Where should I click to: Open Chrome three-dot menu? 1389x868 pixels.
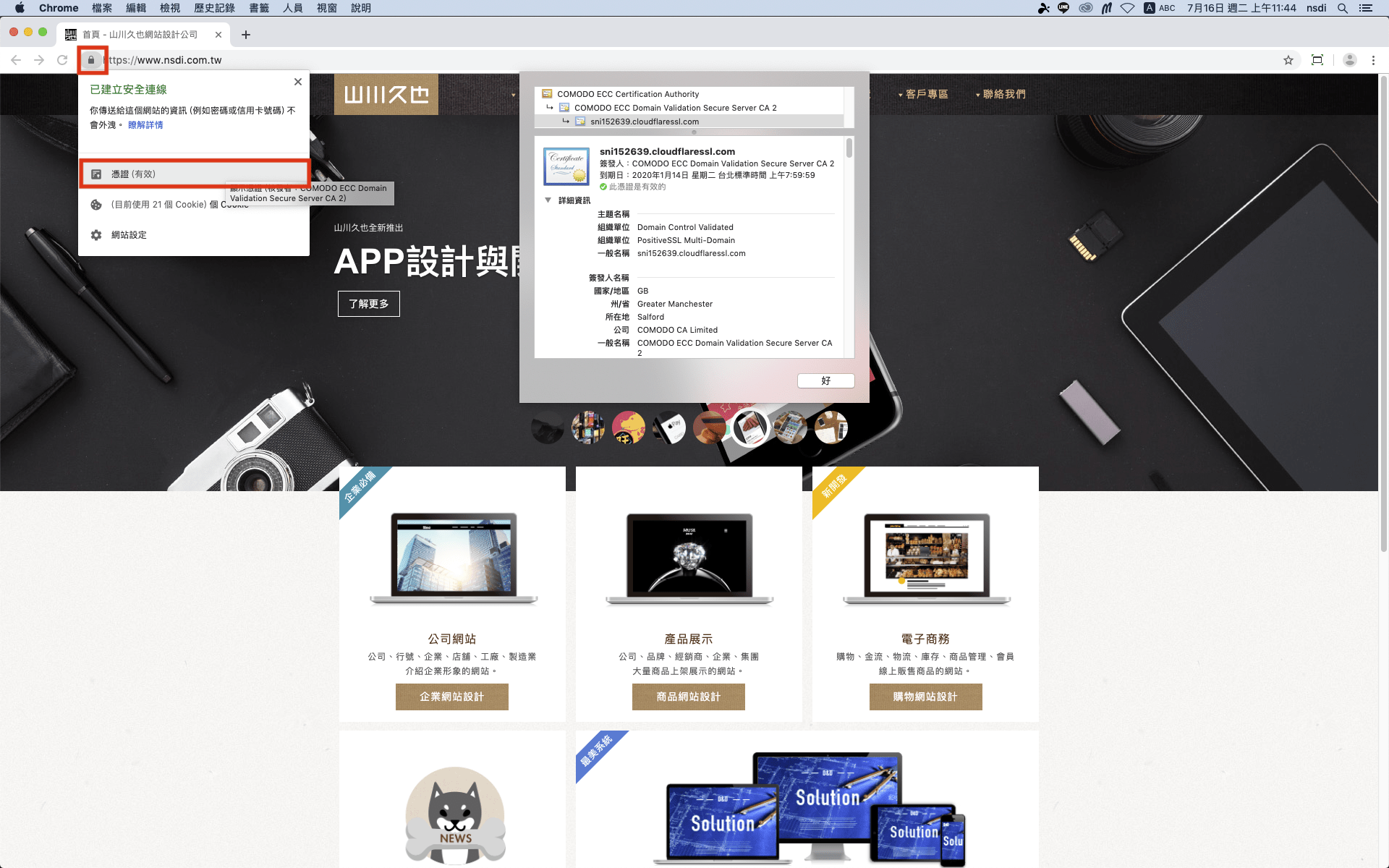pos(1373,60)
